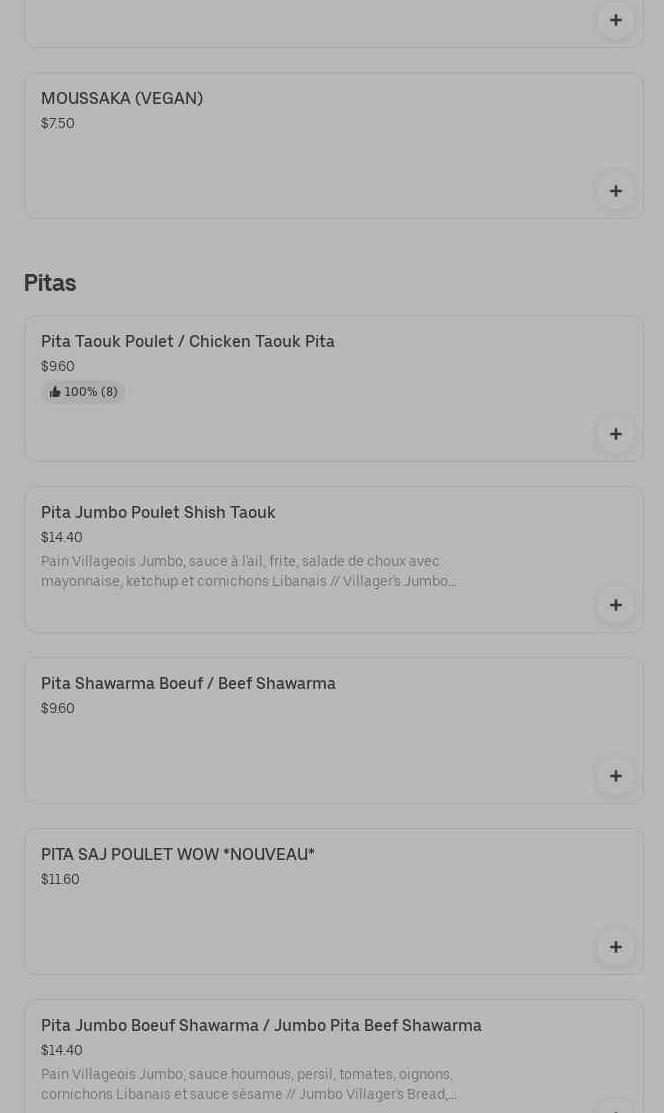Open Pita Taouk Poulet / Chicken Taouk Pita

pyautogui.click(x=187, y=341)
